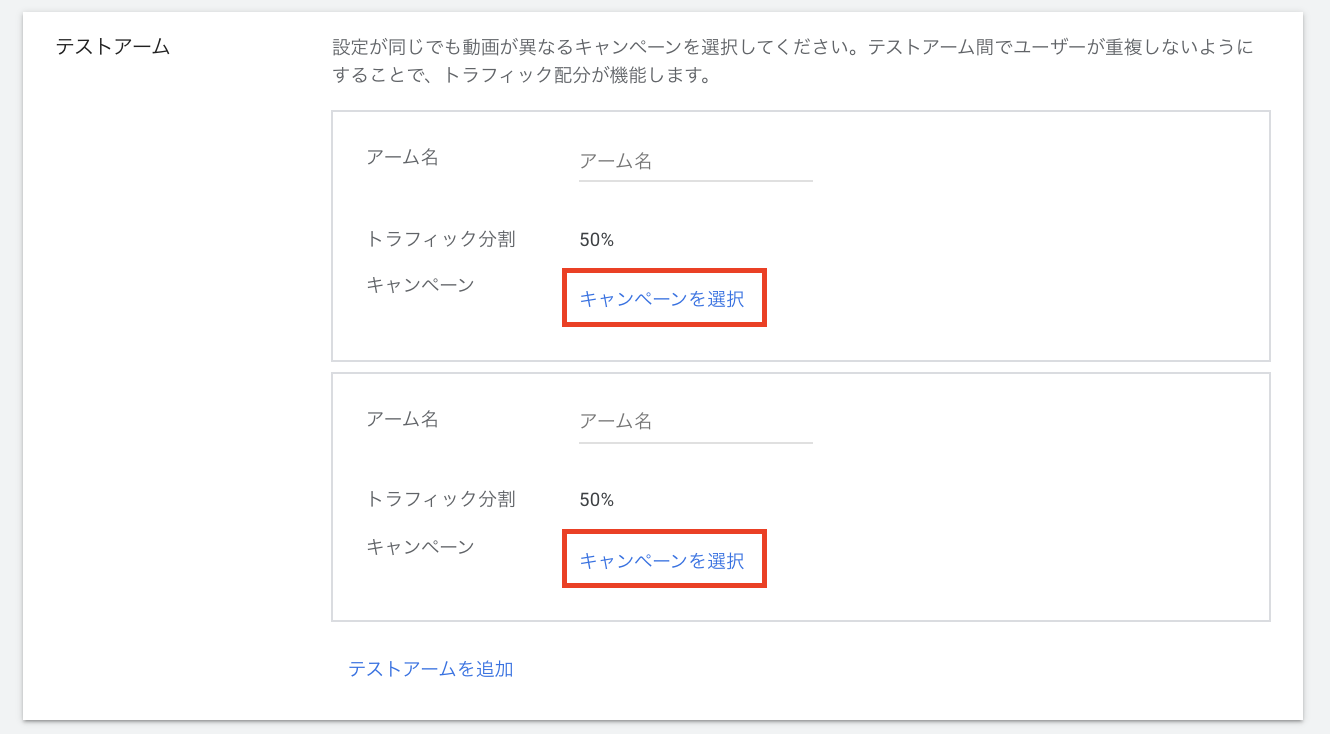Click the underline beneath the first アーム名 placeholder
1330x734 pixels.
(x=695, y=181)
